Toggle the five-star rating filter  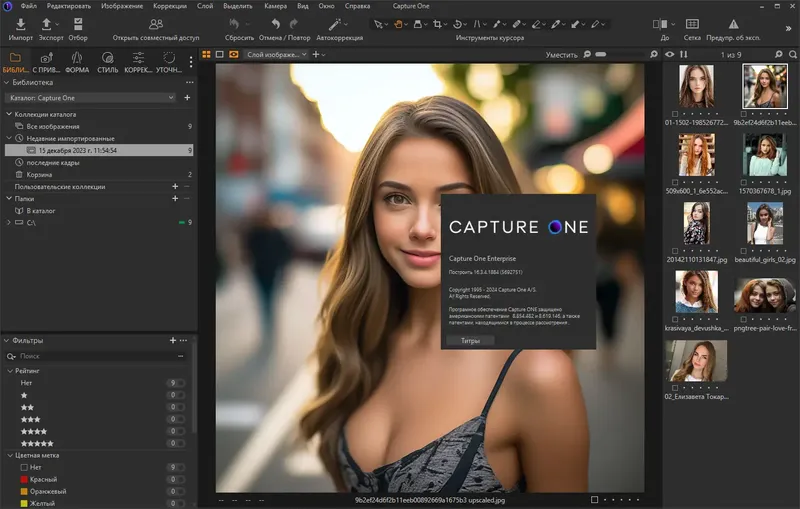coord(38,443)
